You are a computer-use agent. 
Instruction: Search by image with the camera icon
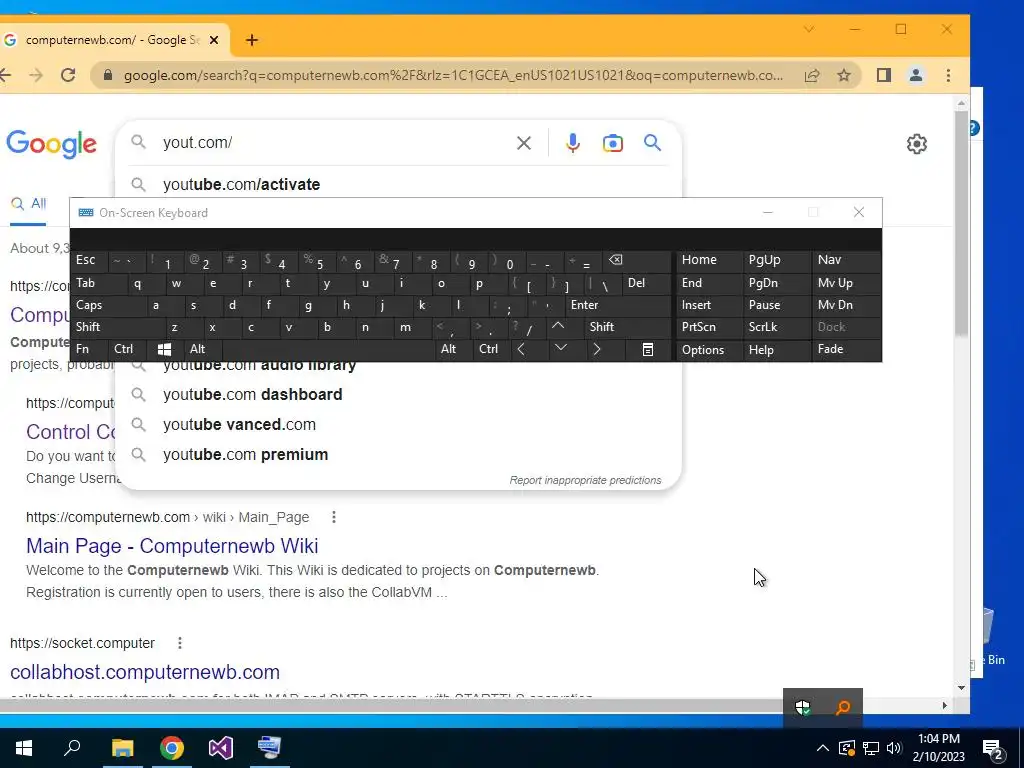[613, 143]
